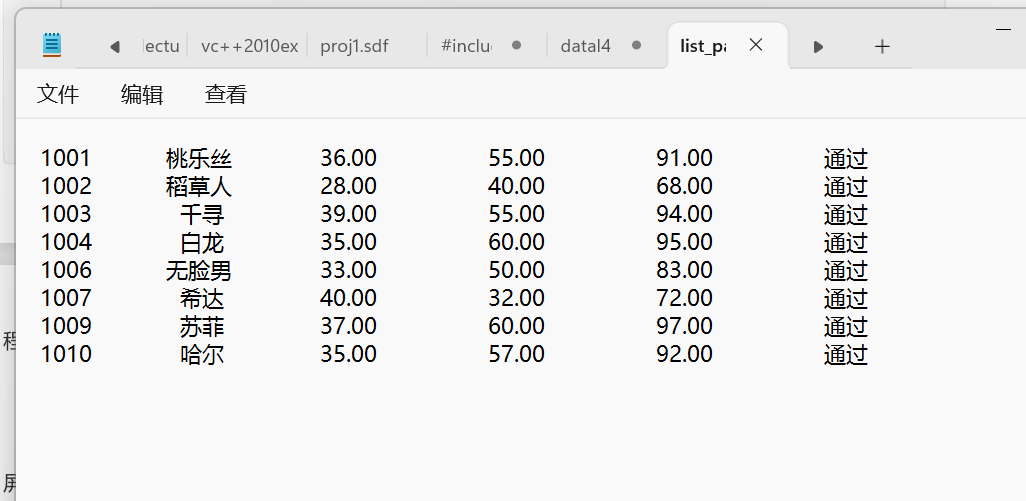Switch to the vc++2010ex tab

pos(249,46)
